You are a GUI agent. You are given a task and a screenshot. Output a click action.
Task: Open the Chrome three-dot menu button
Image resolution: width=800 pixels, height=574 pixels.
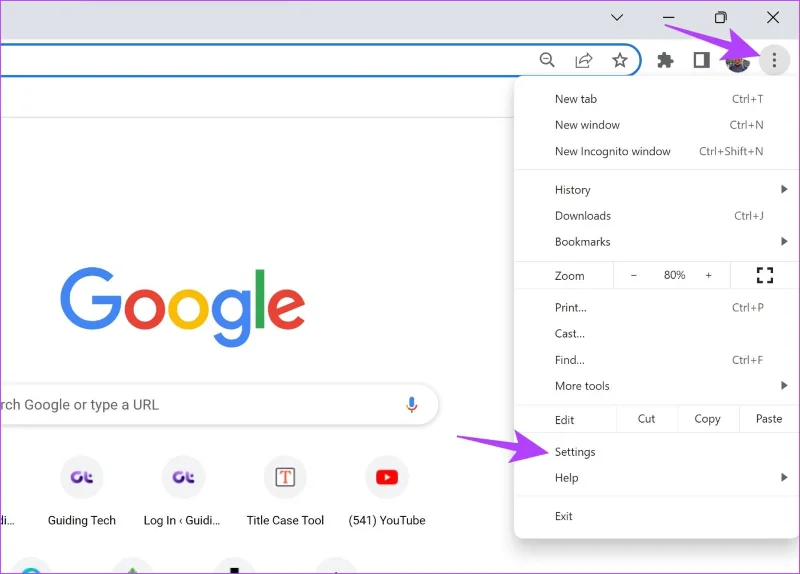pos(774,60)
